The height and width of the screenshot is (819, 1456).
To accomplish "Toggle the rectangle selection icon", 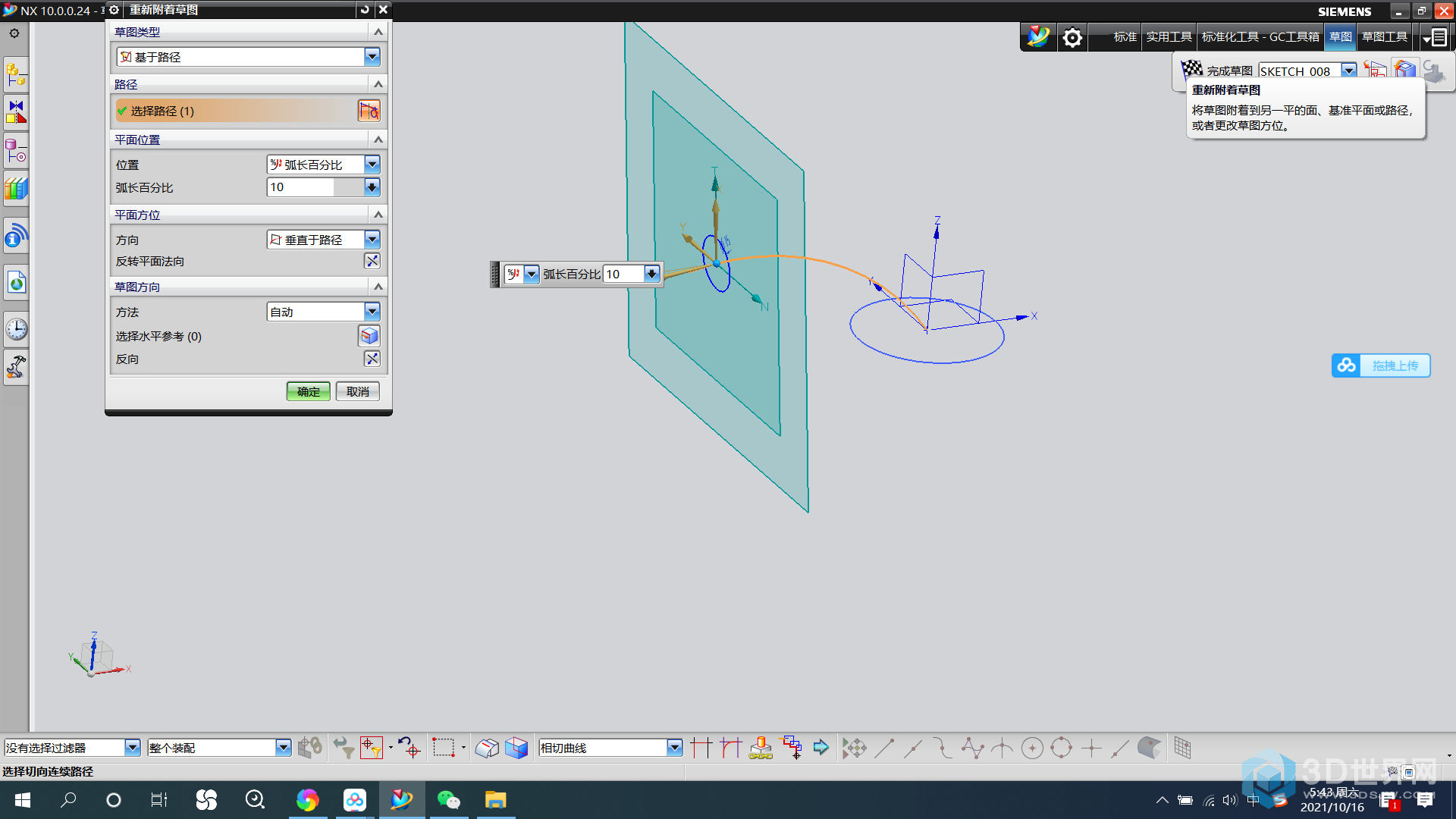I will tap(444, 748).
